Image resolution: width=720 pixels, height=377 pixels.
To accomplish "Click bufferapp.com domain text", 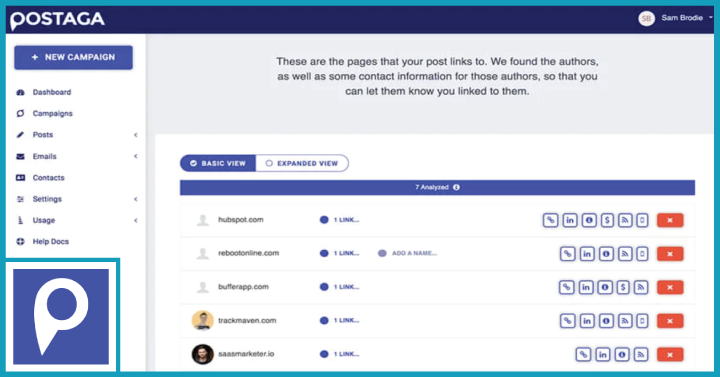I will click(x=243, y=287).
